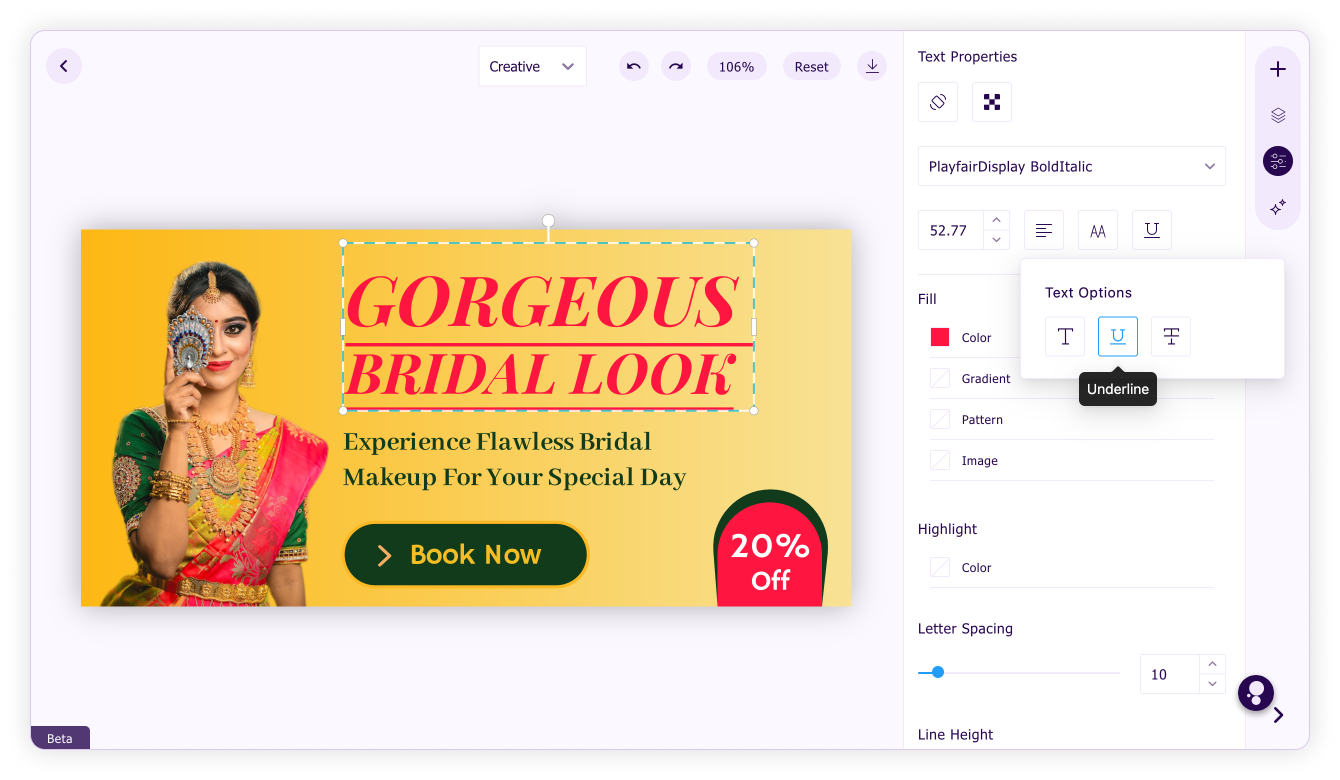Viewport: 1340px width, 780px height.
Task: Click the Text Properties heading
Action: (x=967, y=56)
